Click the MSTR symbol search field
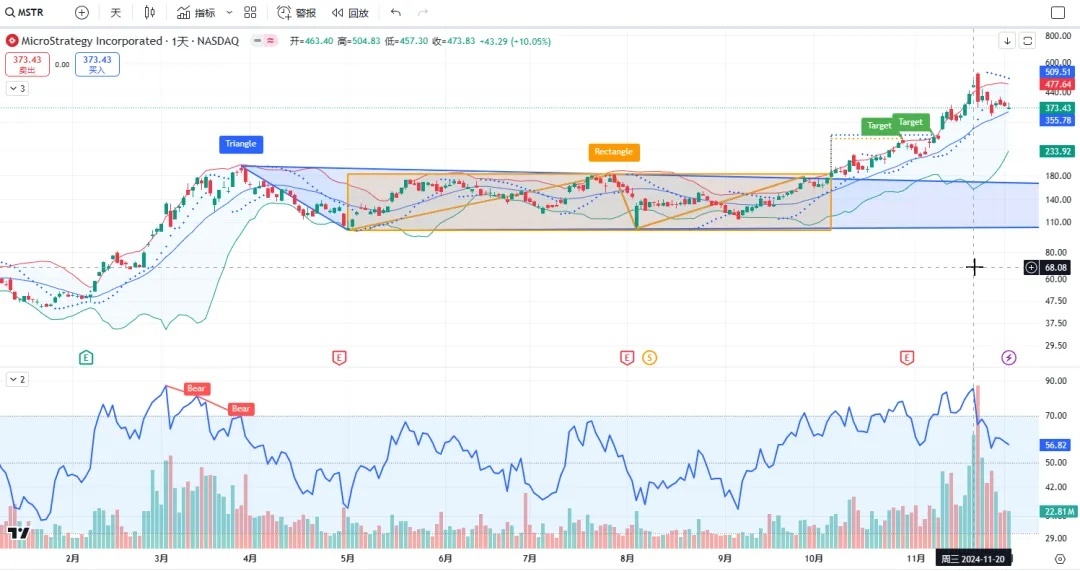 pos(30,13)
